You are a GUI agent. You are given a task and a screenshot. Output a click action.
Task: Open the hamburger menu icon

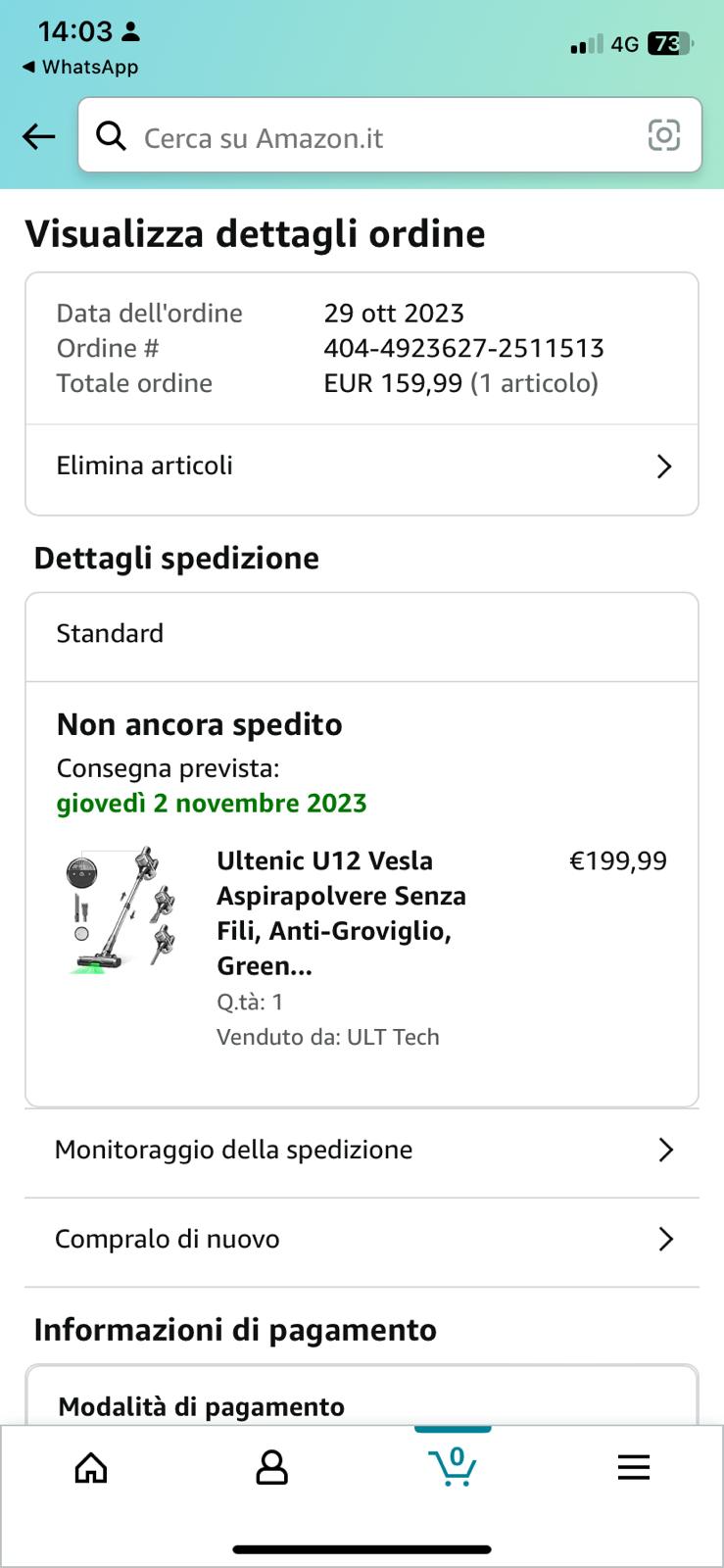tap(633, 1467)
